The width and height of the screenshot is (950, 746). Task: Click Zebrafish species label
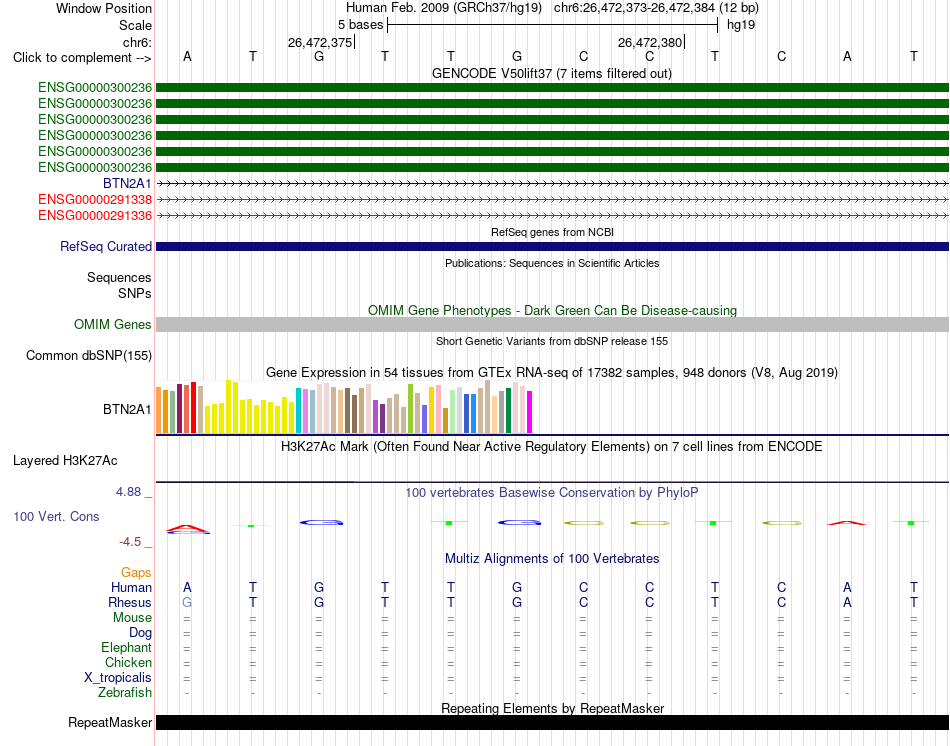click(125, 692)
